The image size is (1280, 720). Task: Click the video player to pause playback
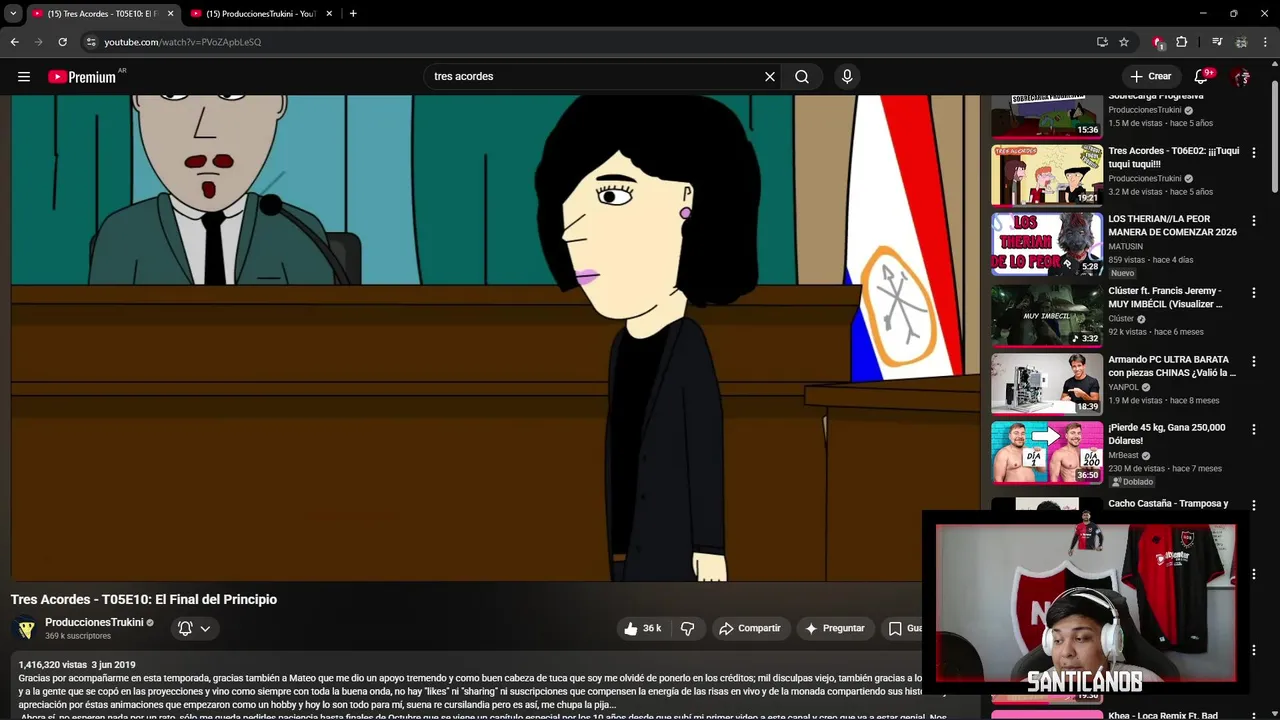495,338
